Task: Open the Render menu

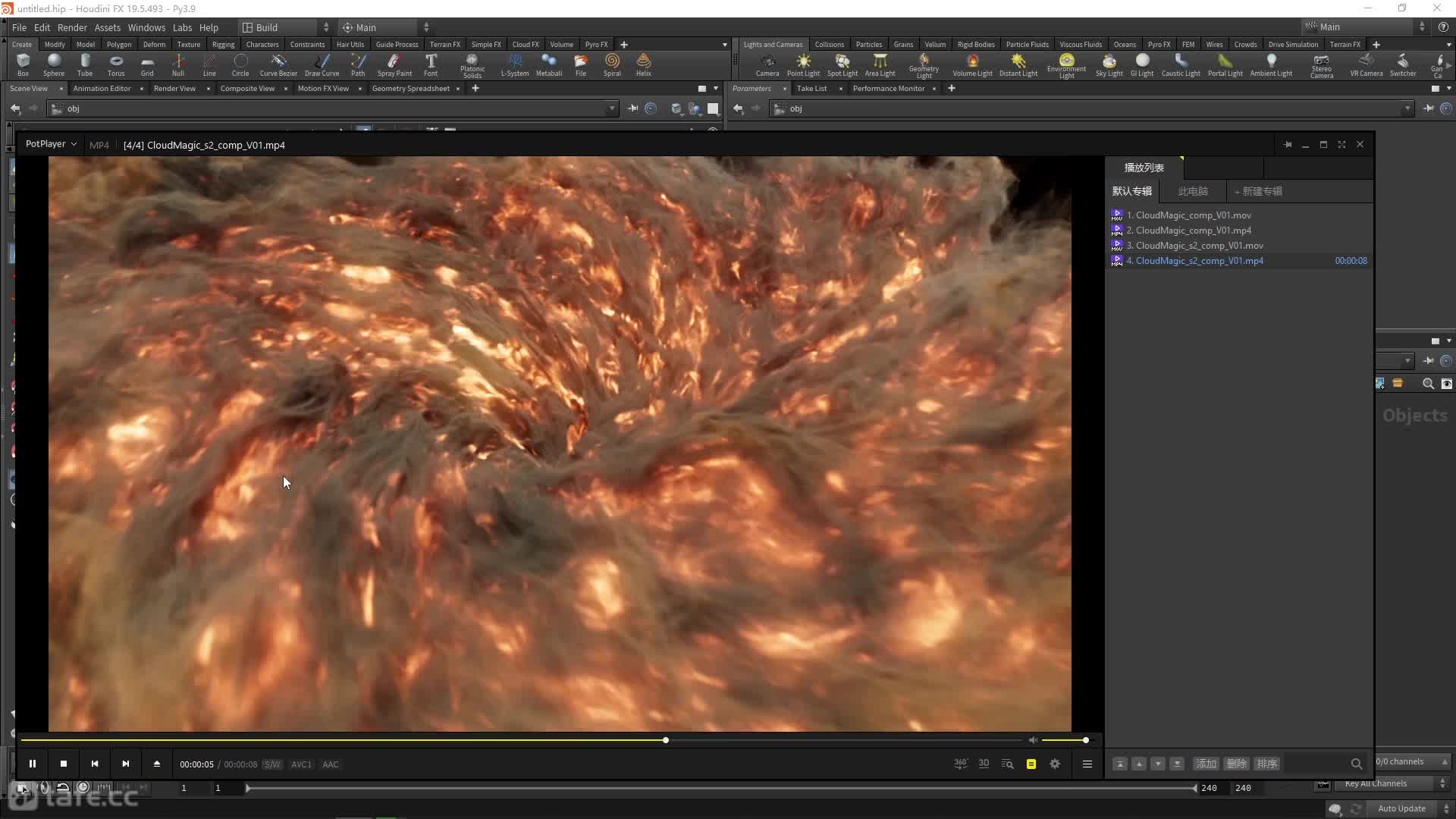Action: coord(72,27)
